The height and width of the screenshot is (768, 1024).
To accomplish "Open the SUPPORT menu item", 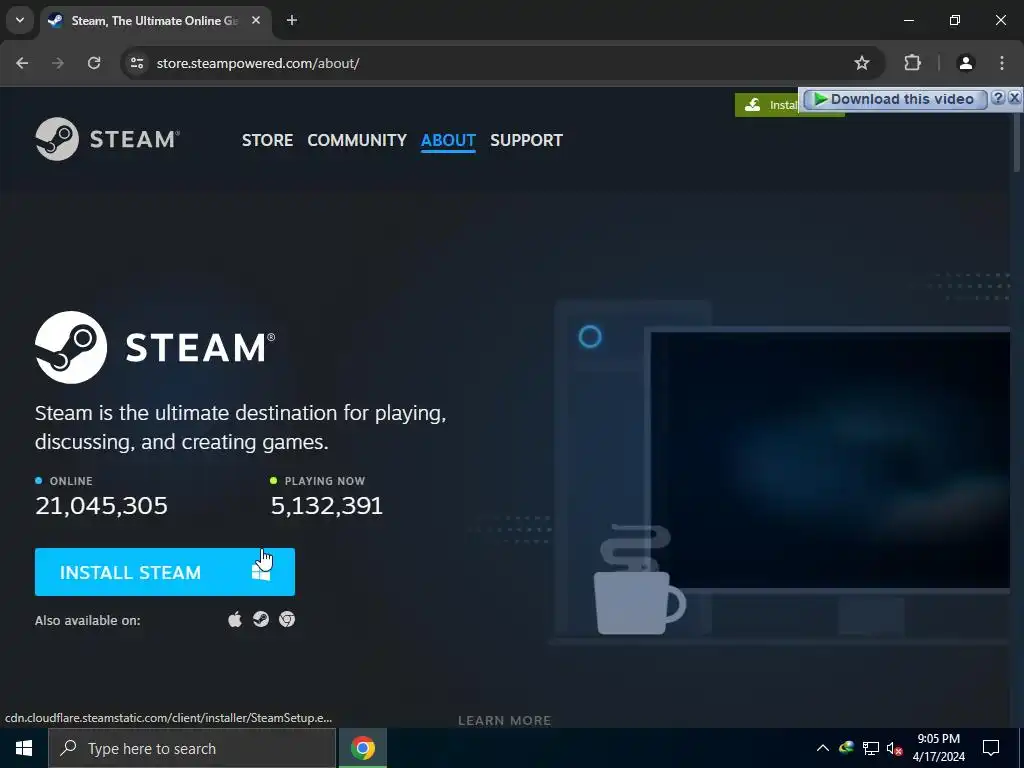I will (x=526, y=140).
